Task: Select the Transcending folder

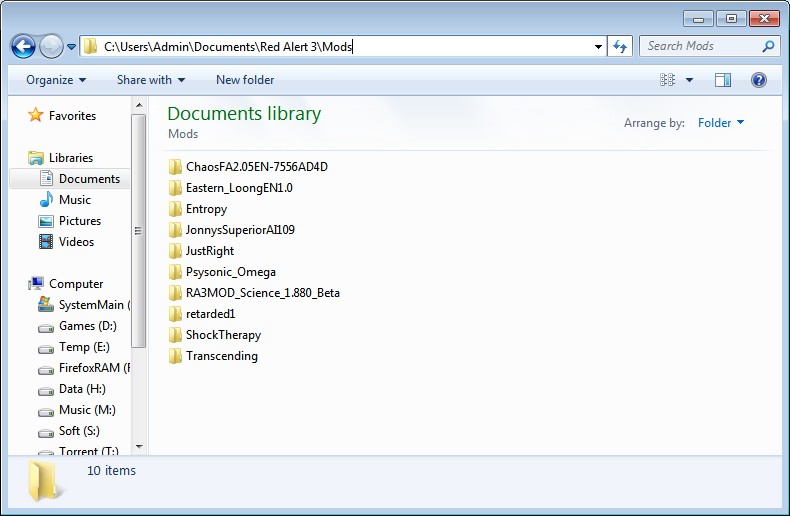Action: 221,356
